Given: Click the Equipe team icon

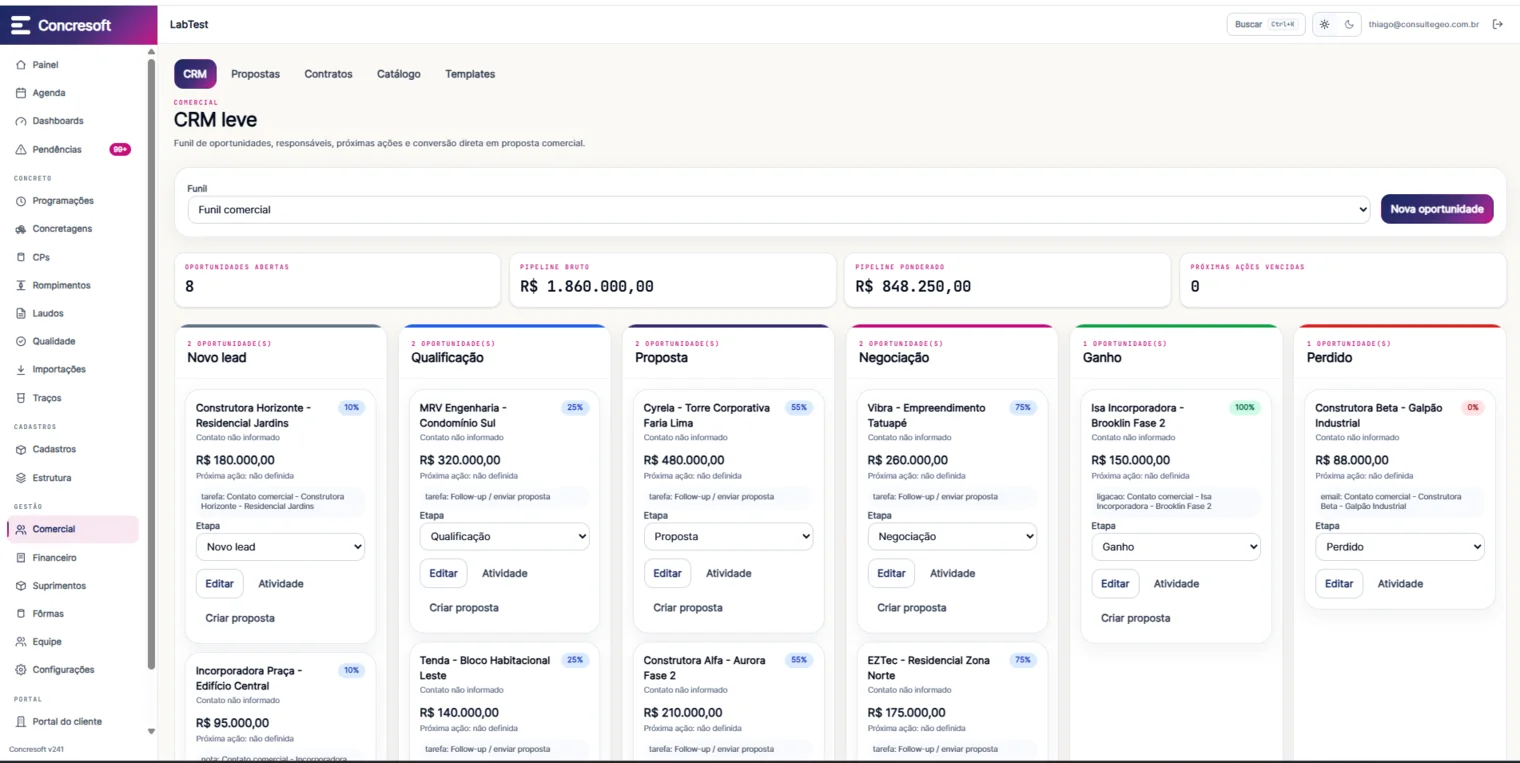Looking at the screenshot, I should pos(21,642).
